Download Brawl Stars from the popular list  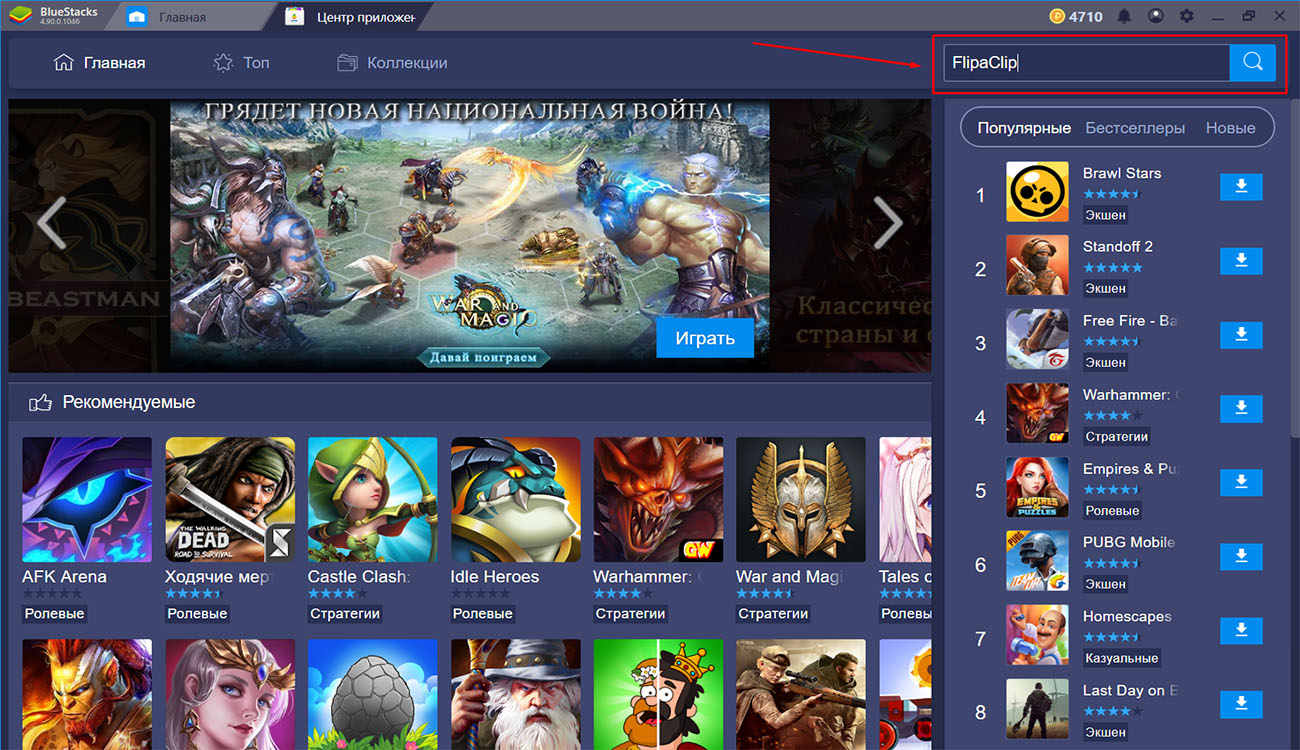click(1241, 187)
